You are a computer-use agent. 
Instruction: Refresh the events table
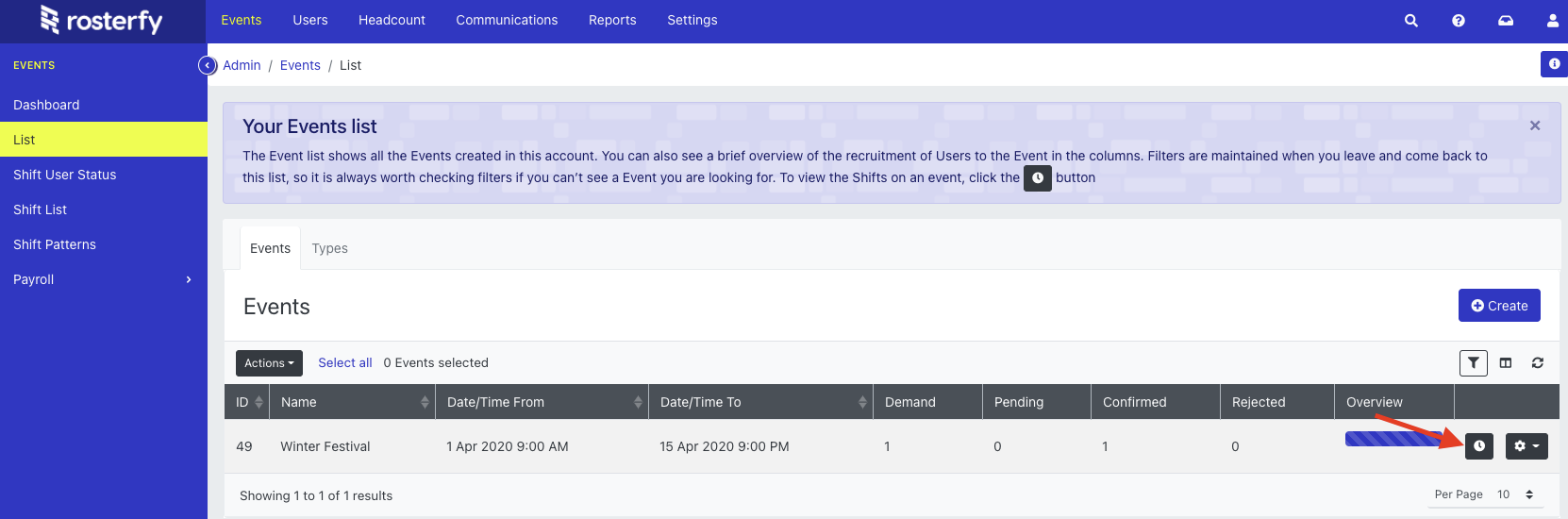tap(1537, 363)
